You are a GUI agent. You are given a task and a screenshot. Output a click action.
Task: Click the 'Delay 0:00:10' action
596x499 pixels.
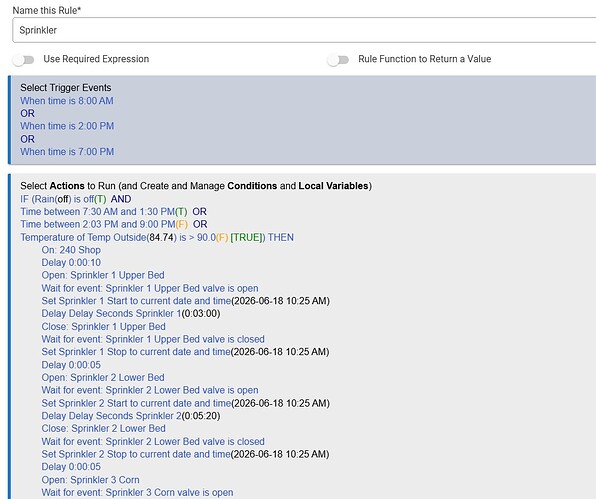(x=71, y=263)
